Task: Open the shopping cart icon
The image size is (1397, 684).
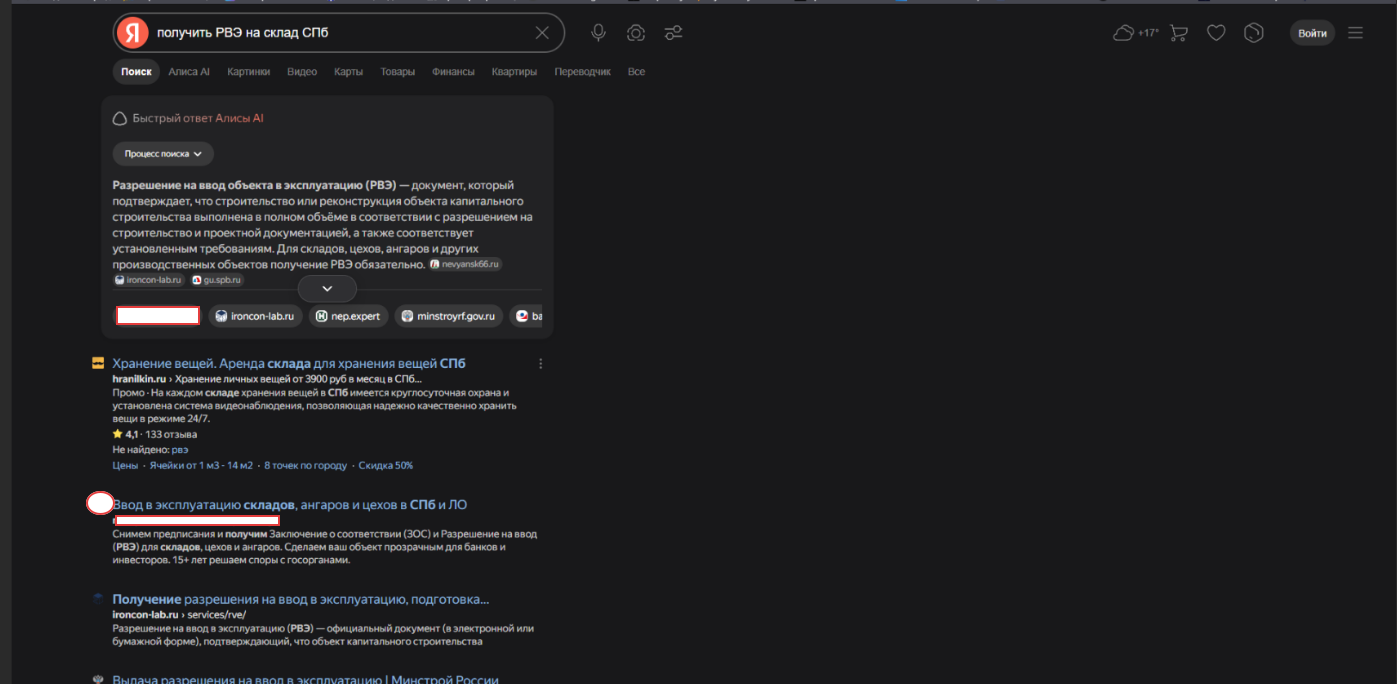Action: click(x=1179, y=33)
